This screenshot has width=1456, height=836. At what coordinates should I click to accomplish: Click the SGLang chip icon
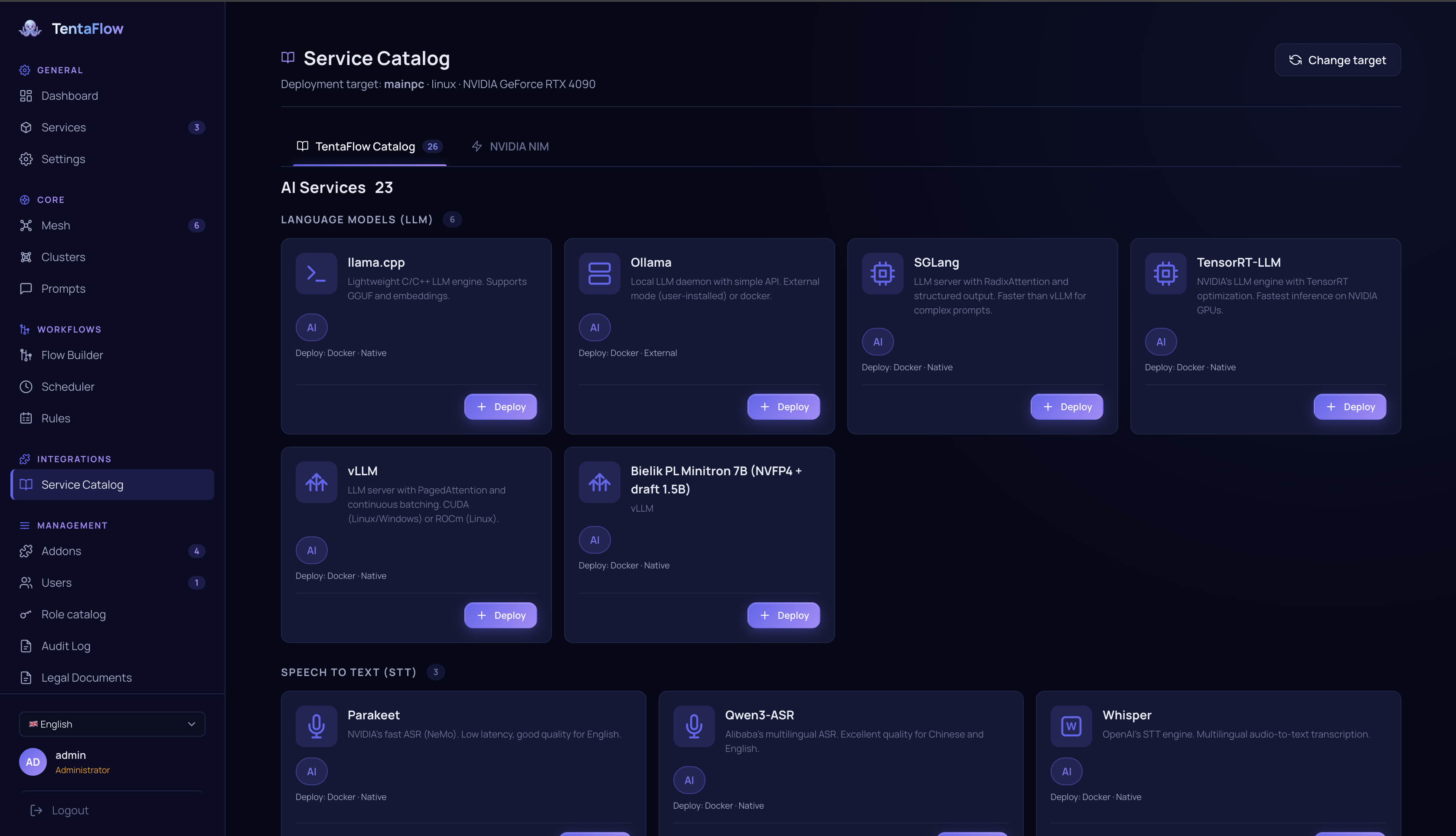click(882, 273)
